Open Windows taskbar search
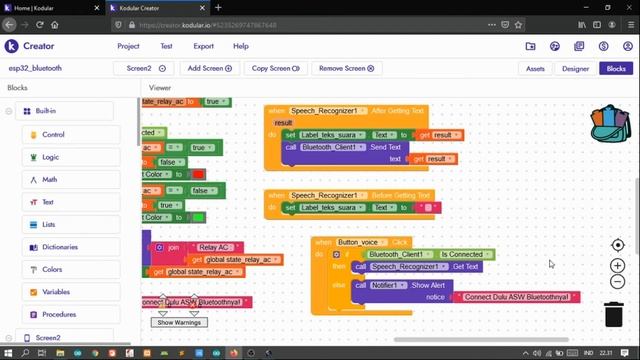The width and height of the screenshot is (640, 360). (25, 353)
